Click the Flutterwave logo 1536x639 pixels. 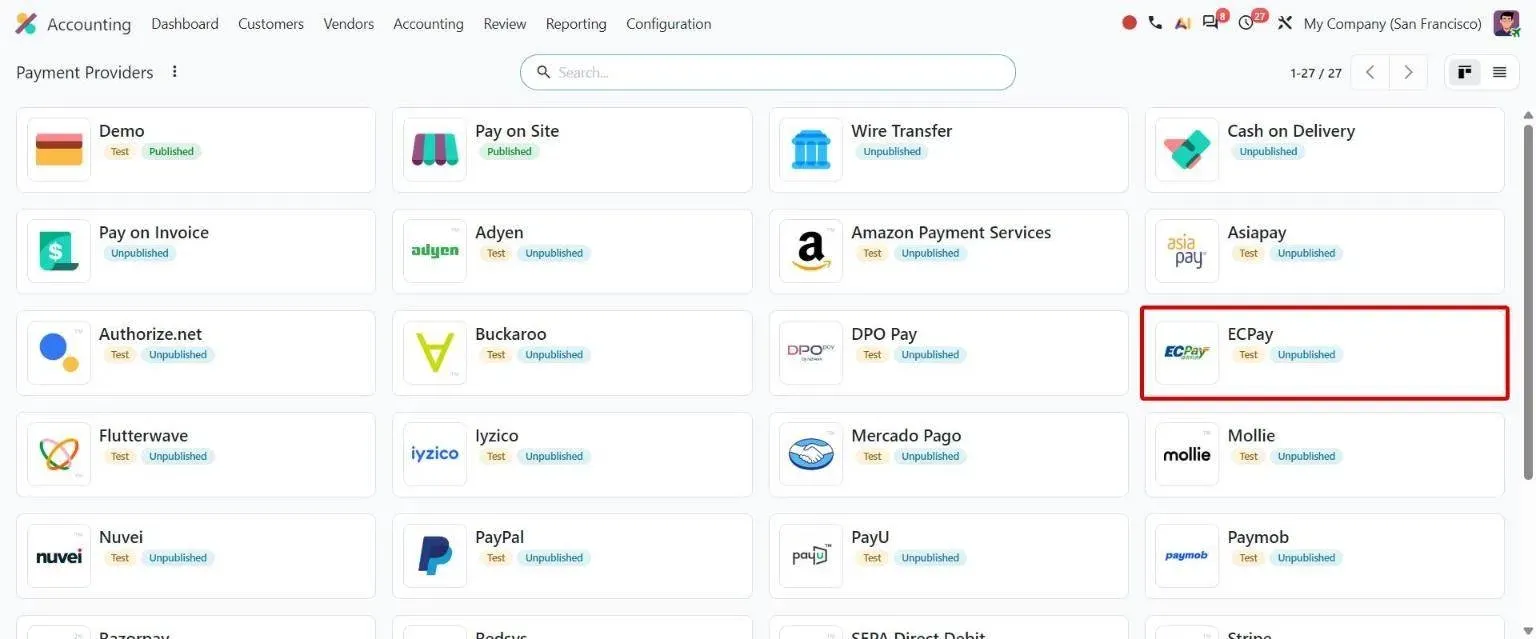click(x=59, y=454)
